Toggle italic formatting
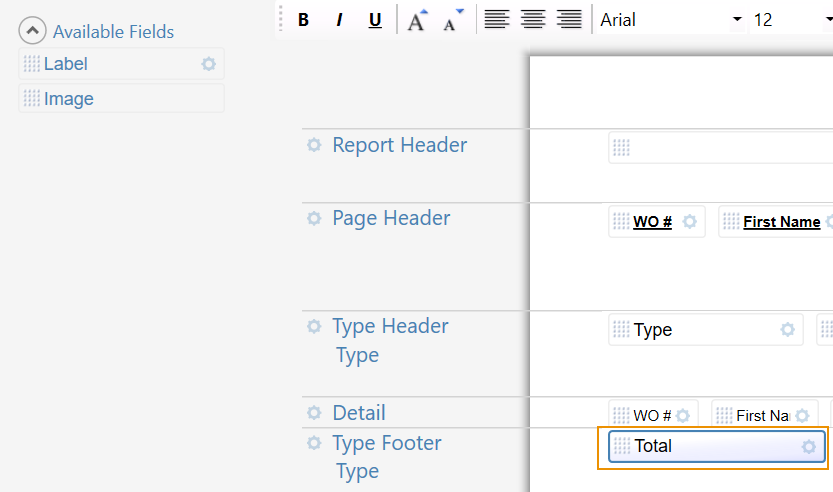Image resolution: width=833 pixels, height=492 pixels. pyautogui.click(x=339, y=20)
